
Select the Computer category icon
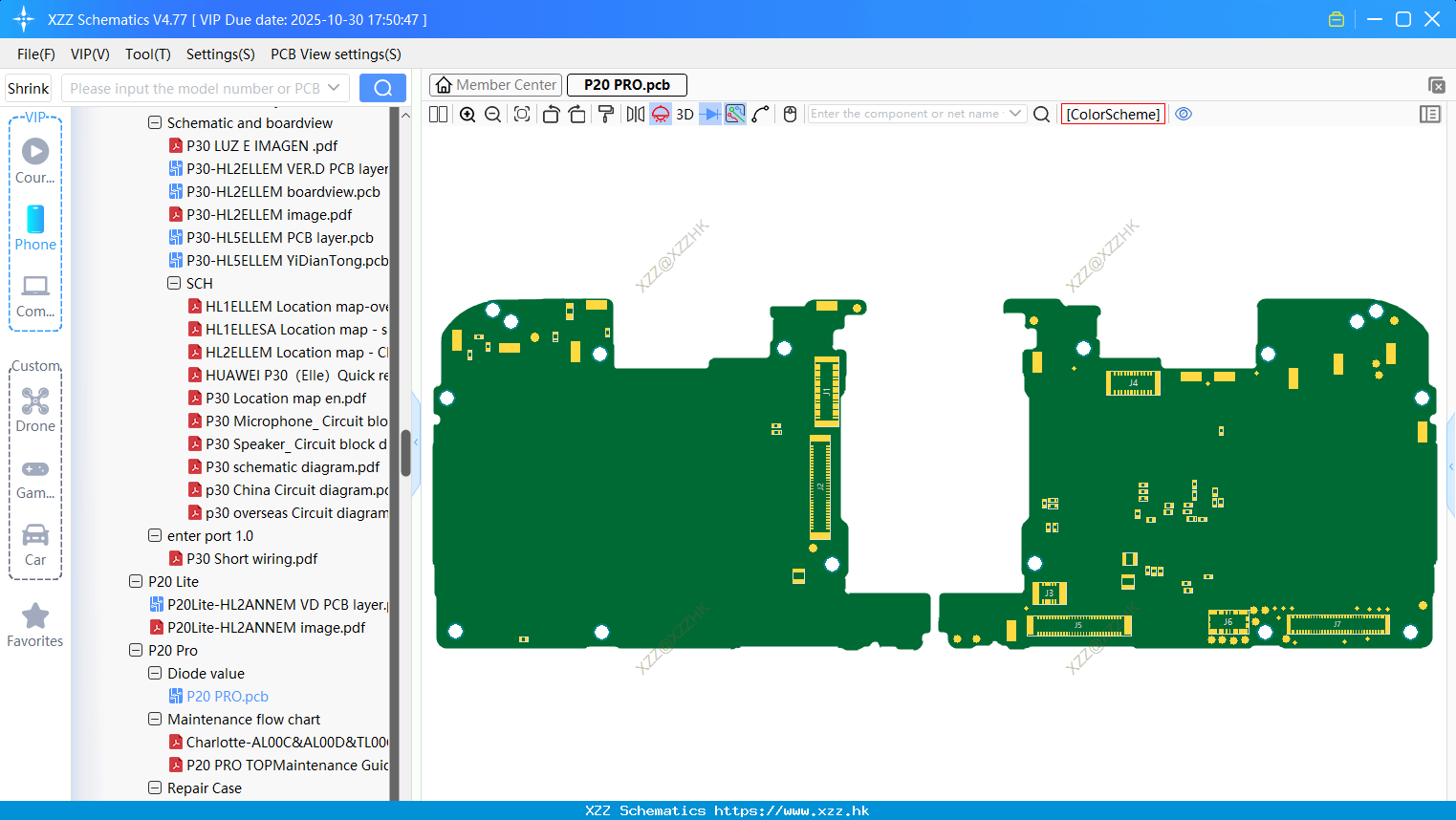[35, 295]
